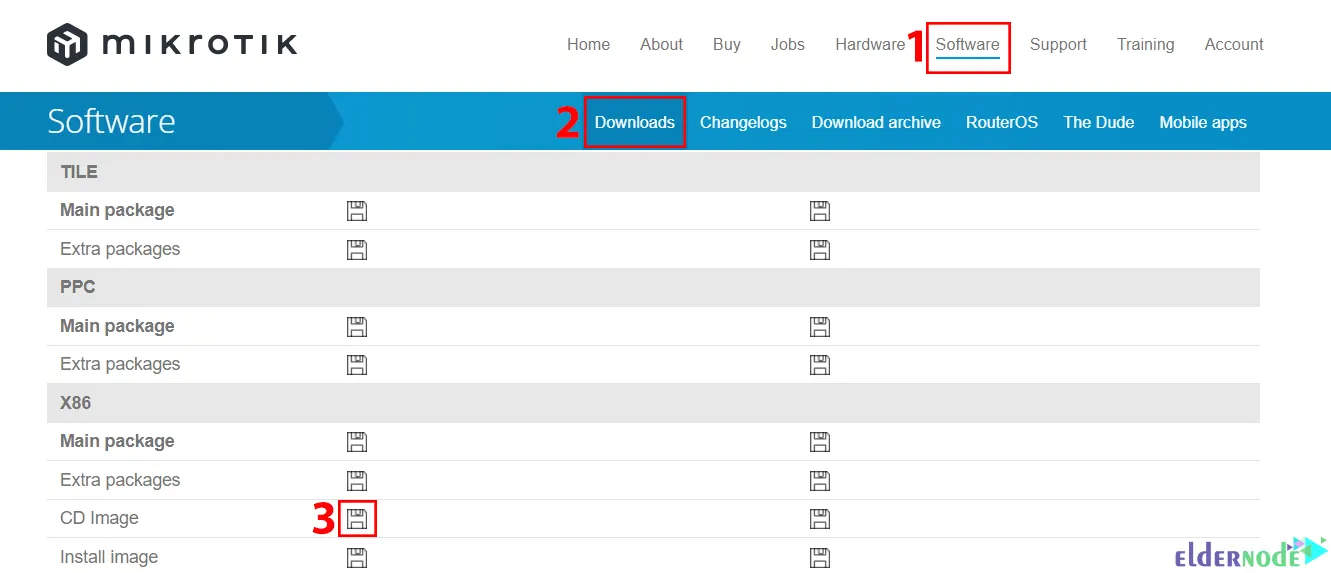Open the Buy page
Image resolution: width=1331 pixels, height=573 pixels.
pyautogui.click(x=727, y=44)
